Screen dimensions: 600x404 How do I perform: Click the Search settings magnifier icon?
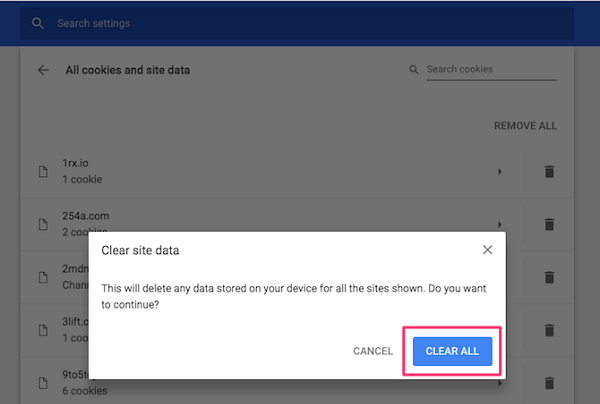(x=38, y=23)
